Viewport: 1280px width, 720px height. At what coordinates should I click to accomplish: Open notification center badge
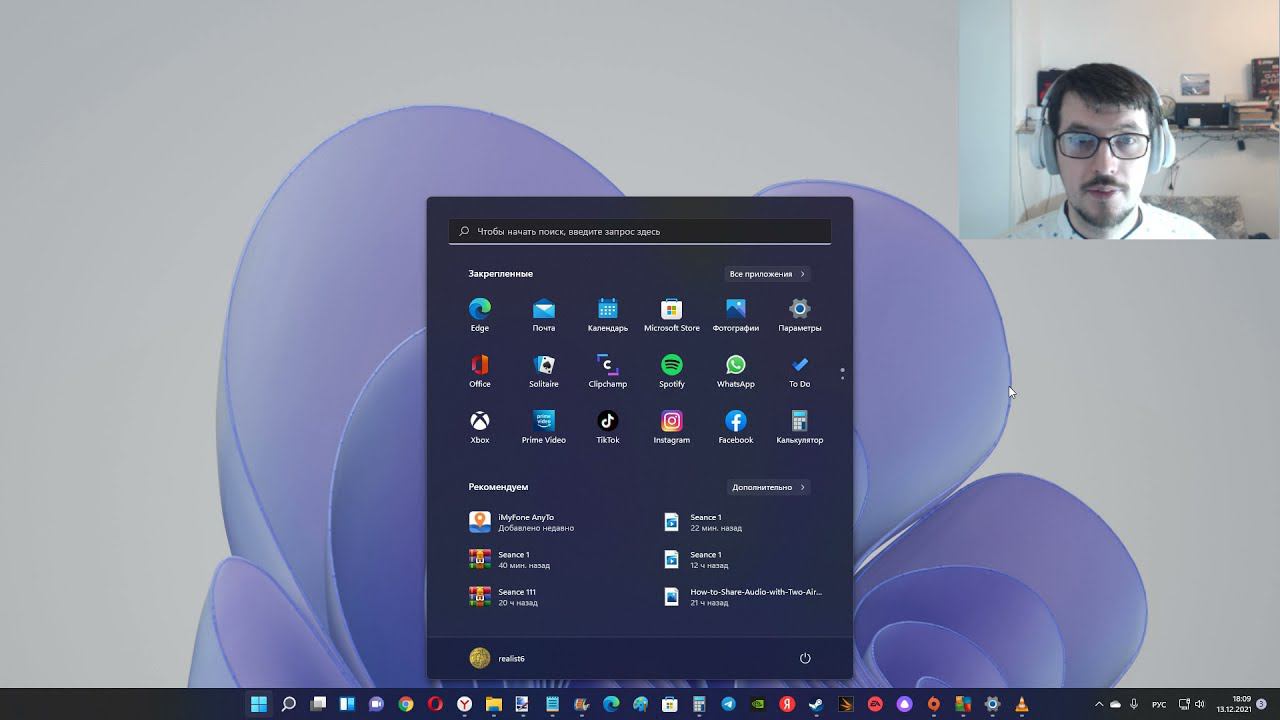pyautogui.click(x=1262, y=704)
